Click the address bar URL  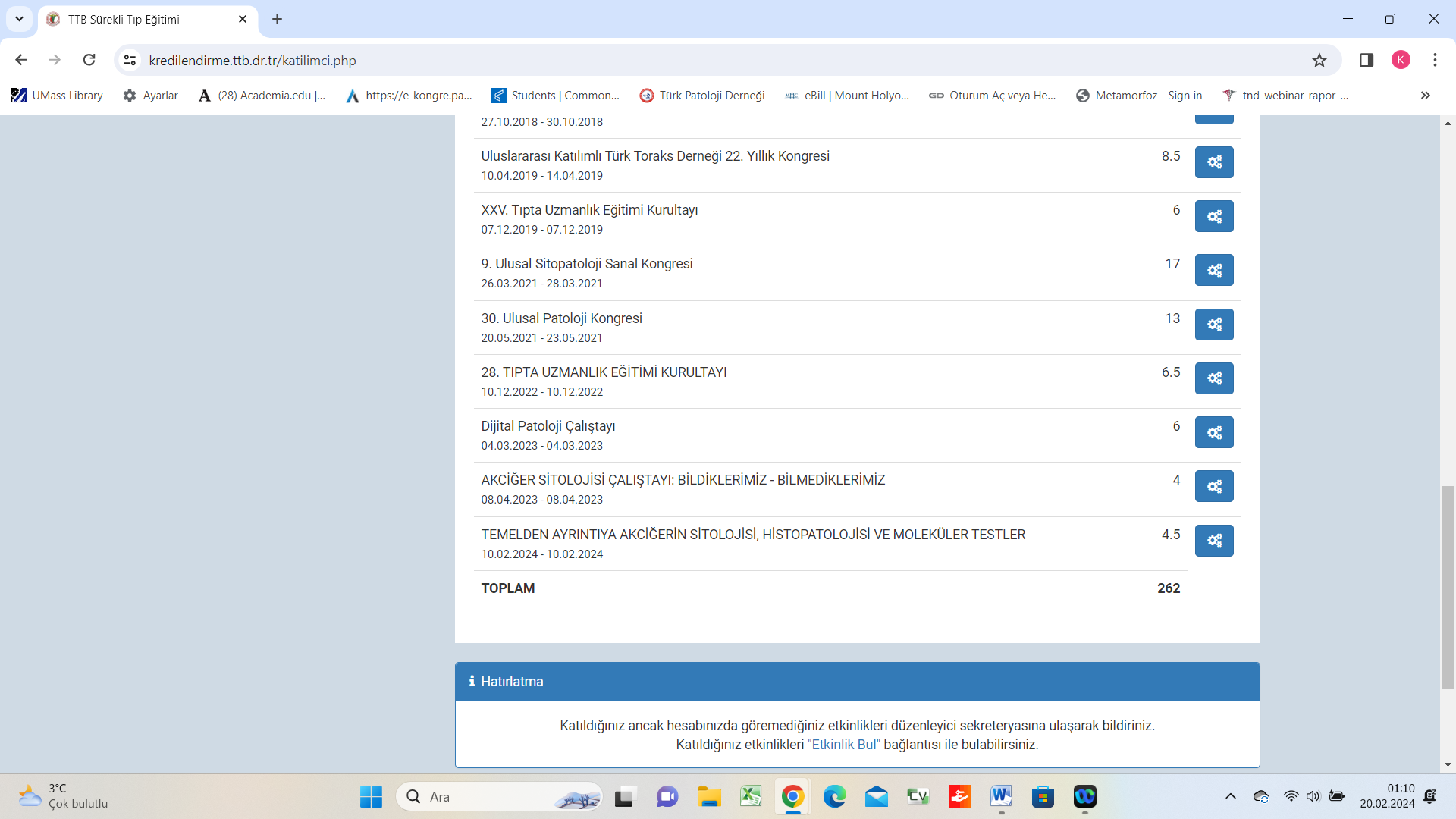coord(253,61)
